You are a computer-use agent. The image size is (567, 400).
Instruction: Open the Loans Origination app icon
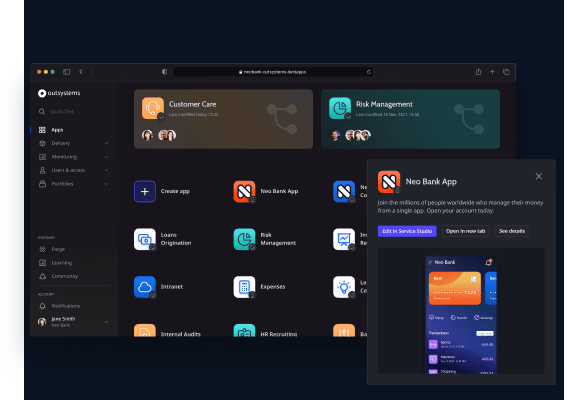145,239
